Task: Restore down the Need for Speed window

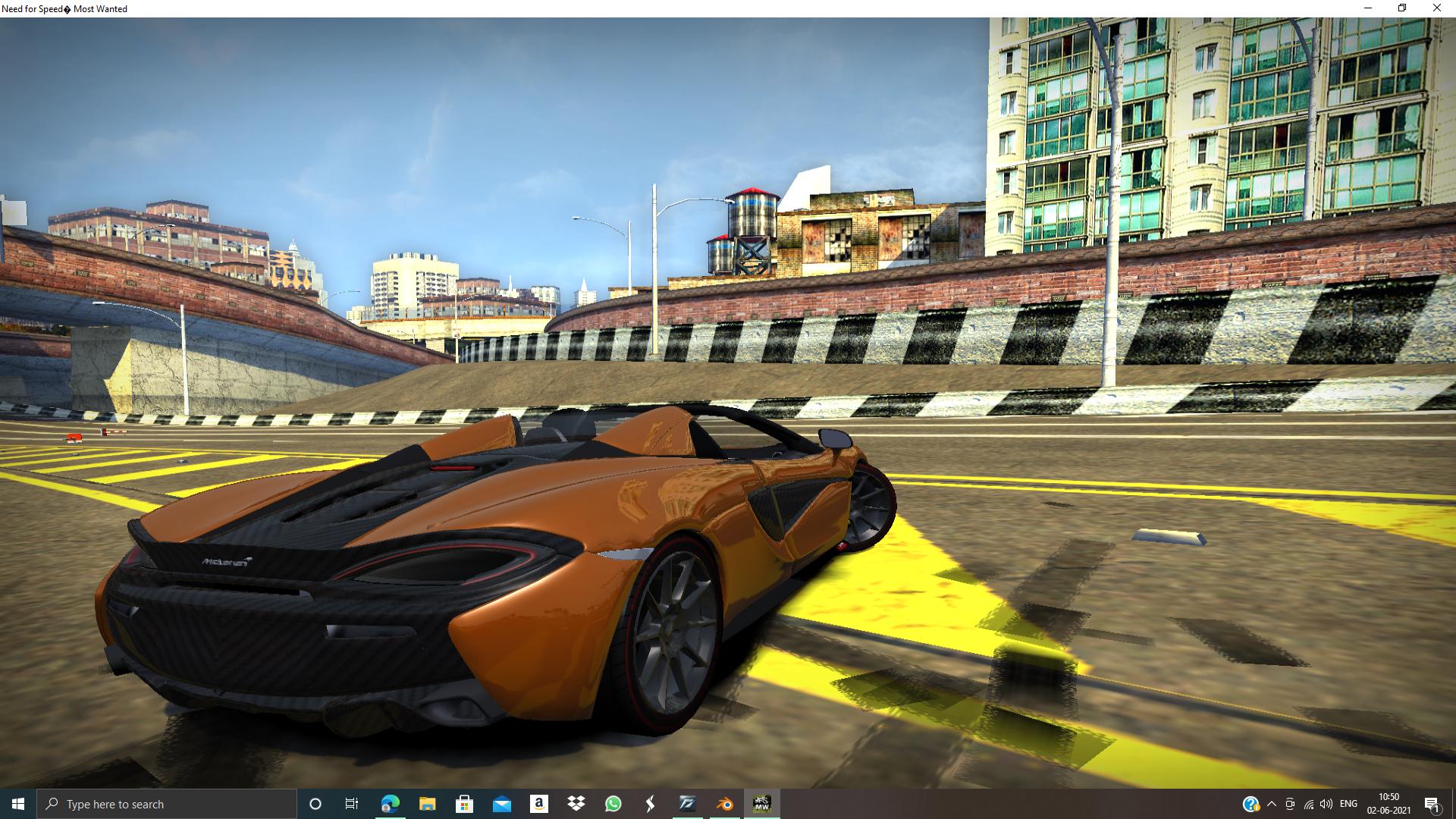Action: click(x=1402, y=8)
